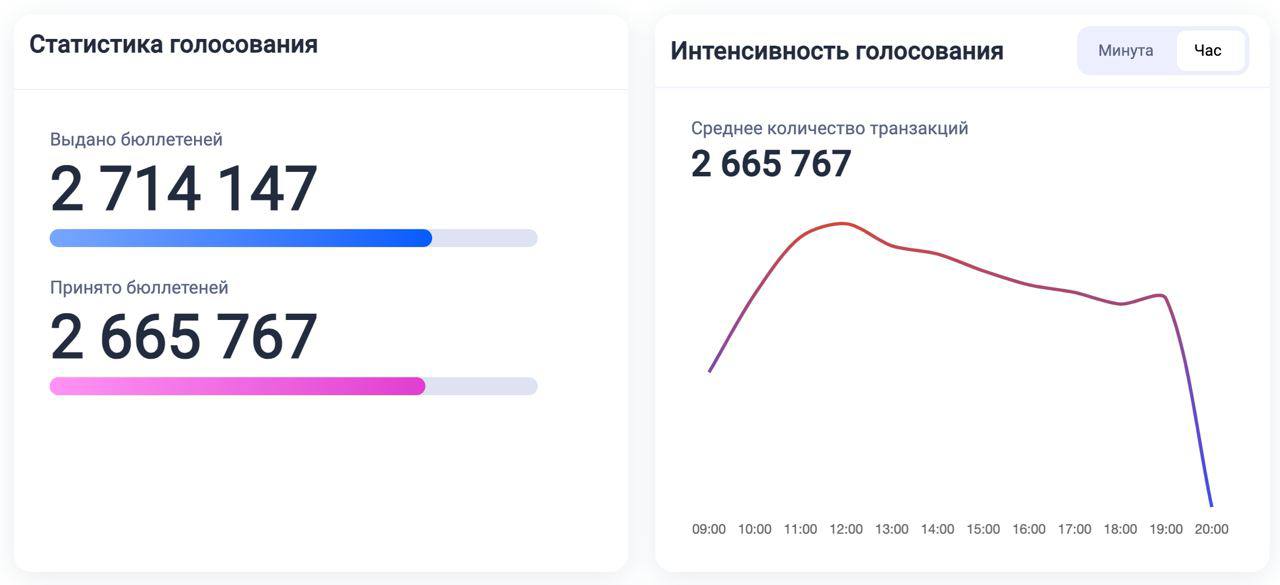Select the 18:00 time label
Image resolution: width=1280 pixels, height=585 pixels.
click(1120, 529)
